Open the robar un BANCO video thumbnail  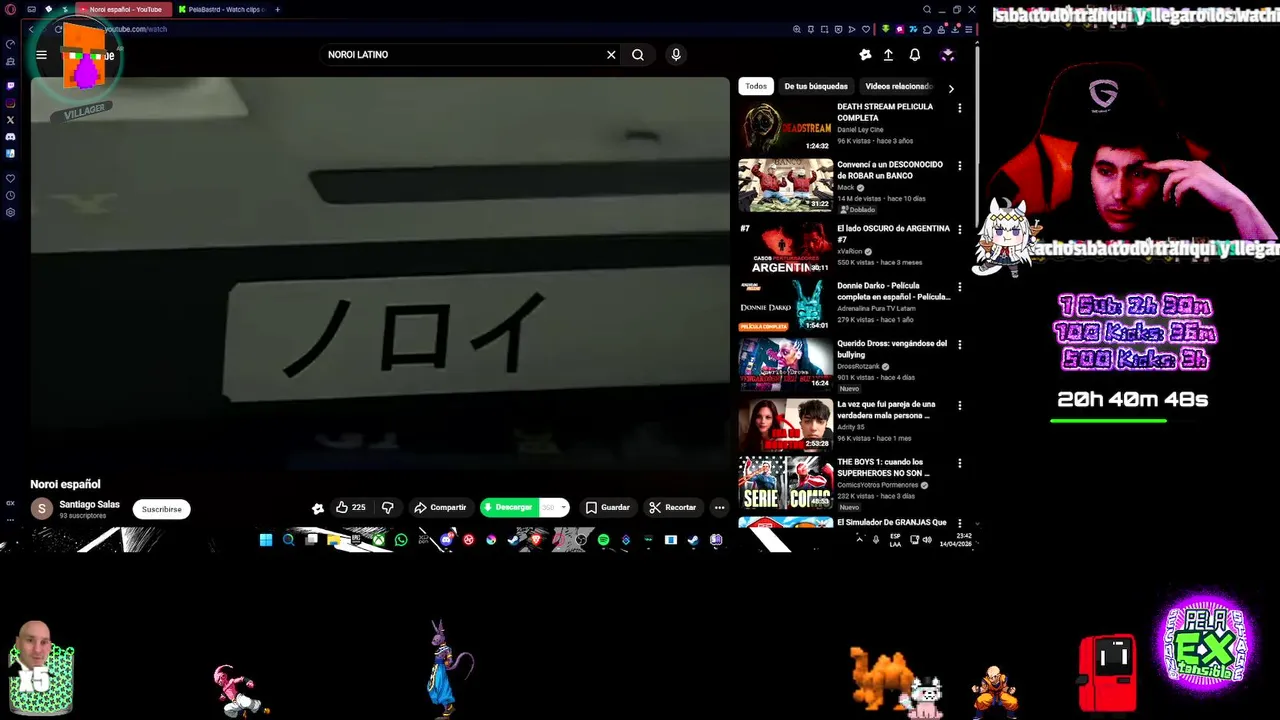pyautogui.click(x=786, y=185)
